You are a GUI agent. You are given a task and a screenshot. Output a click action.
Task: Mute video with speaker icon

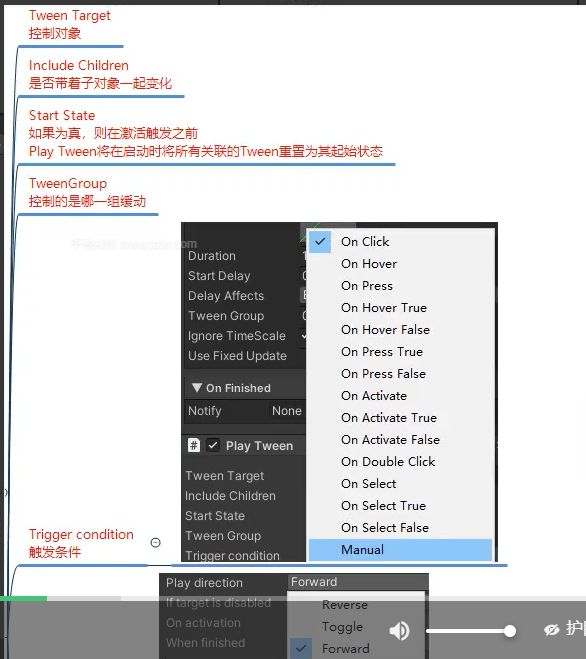tap(399, 631)
